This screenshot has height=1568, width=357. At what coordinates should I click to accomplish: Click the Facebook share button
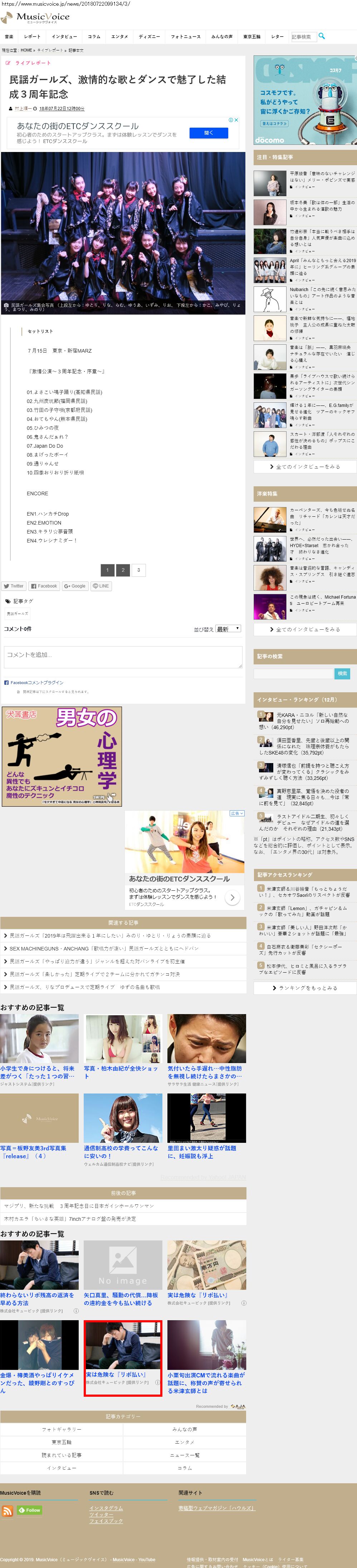(x=44, y=586)
